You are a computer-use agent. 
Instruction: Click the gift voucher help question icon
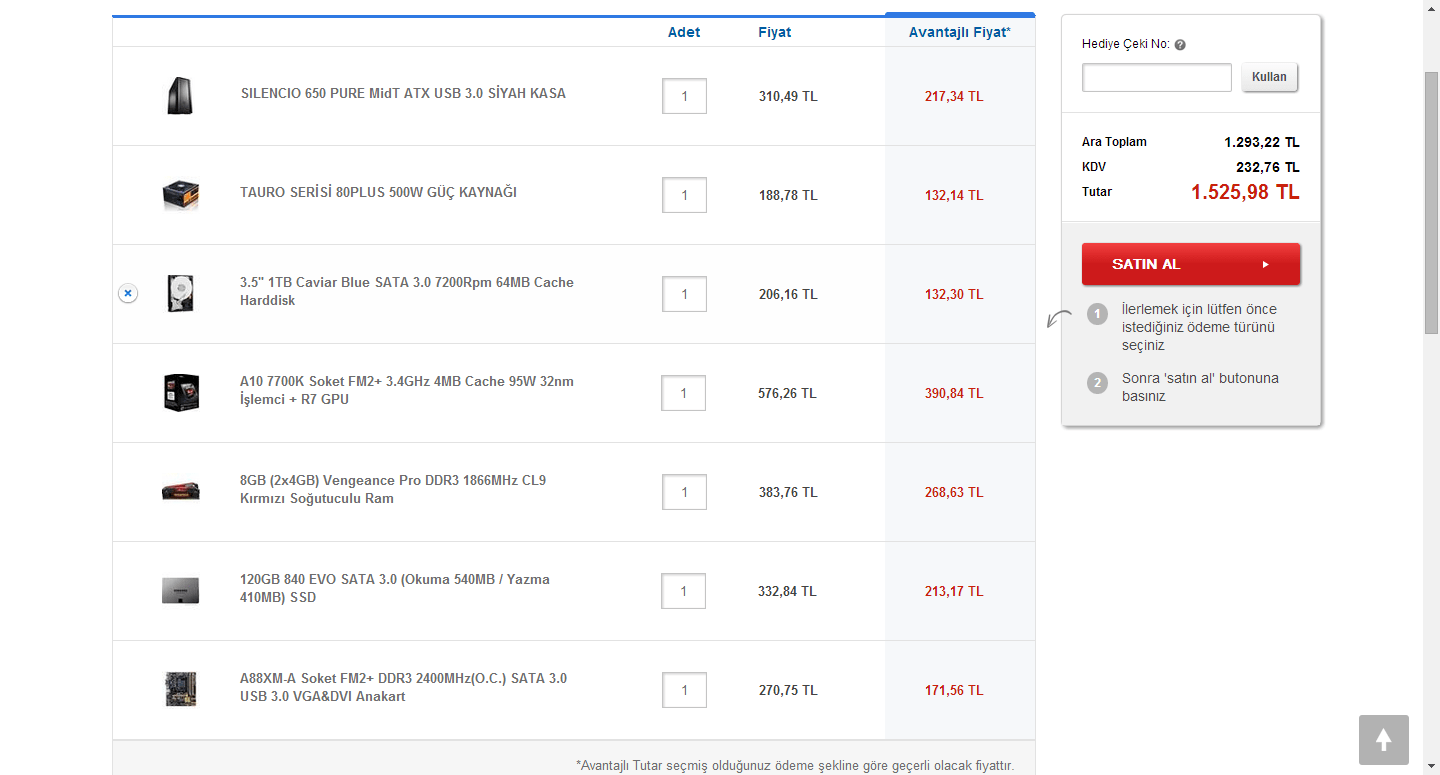(1180, 45)
